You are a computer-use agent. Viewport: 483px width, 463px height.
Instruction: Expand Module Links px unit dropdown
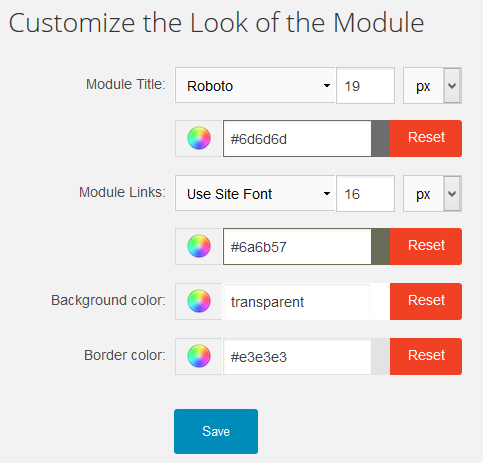pyautogui.click(x=432, y=194)
